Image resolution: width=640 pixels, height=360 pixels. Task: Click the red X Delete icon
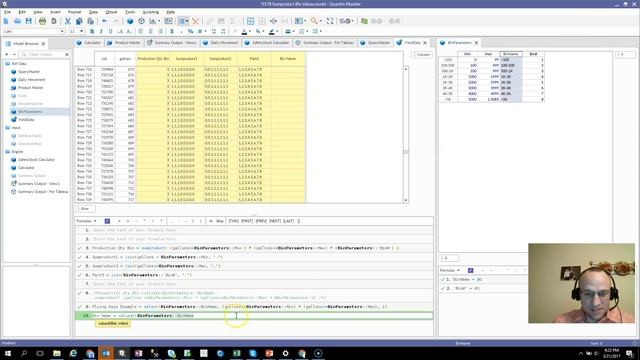[x=196, y=21]
